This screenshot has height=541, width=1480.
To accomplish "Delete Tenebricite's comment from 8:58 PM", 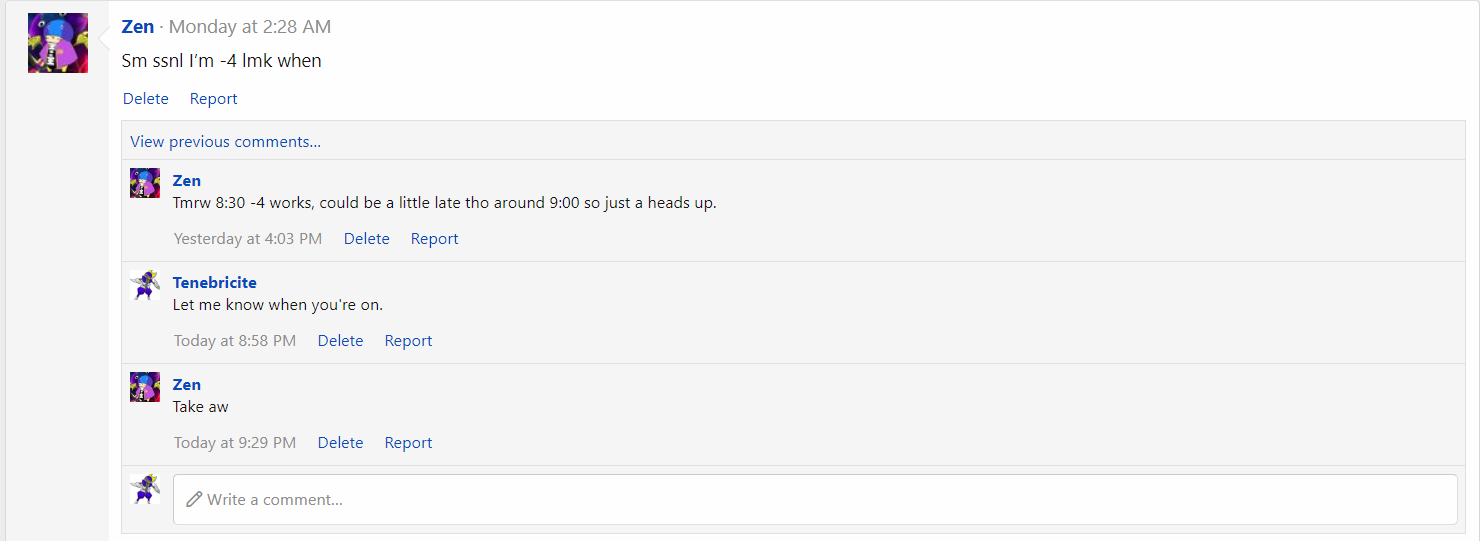I will coord(341,340).
